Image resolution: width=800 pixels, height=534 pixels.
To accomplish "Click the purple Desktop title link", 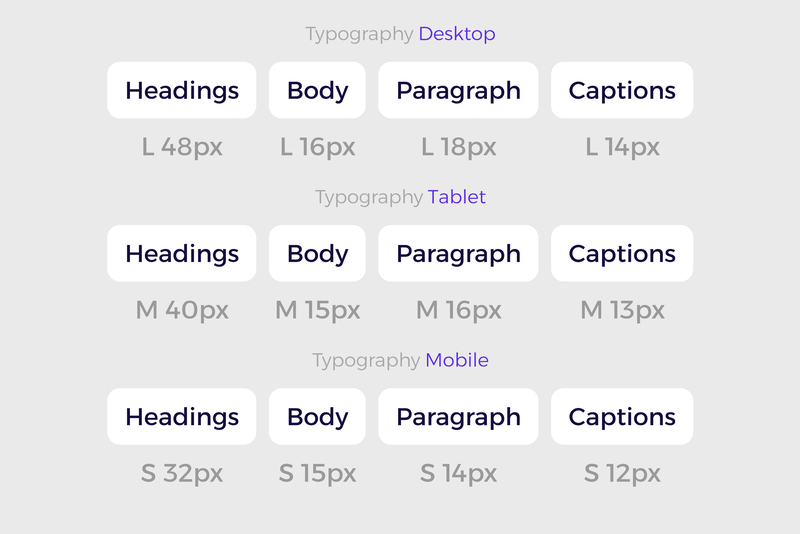I will (457, 34).
